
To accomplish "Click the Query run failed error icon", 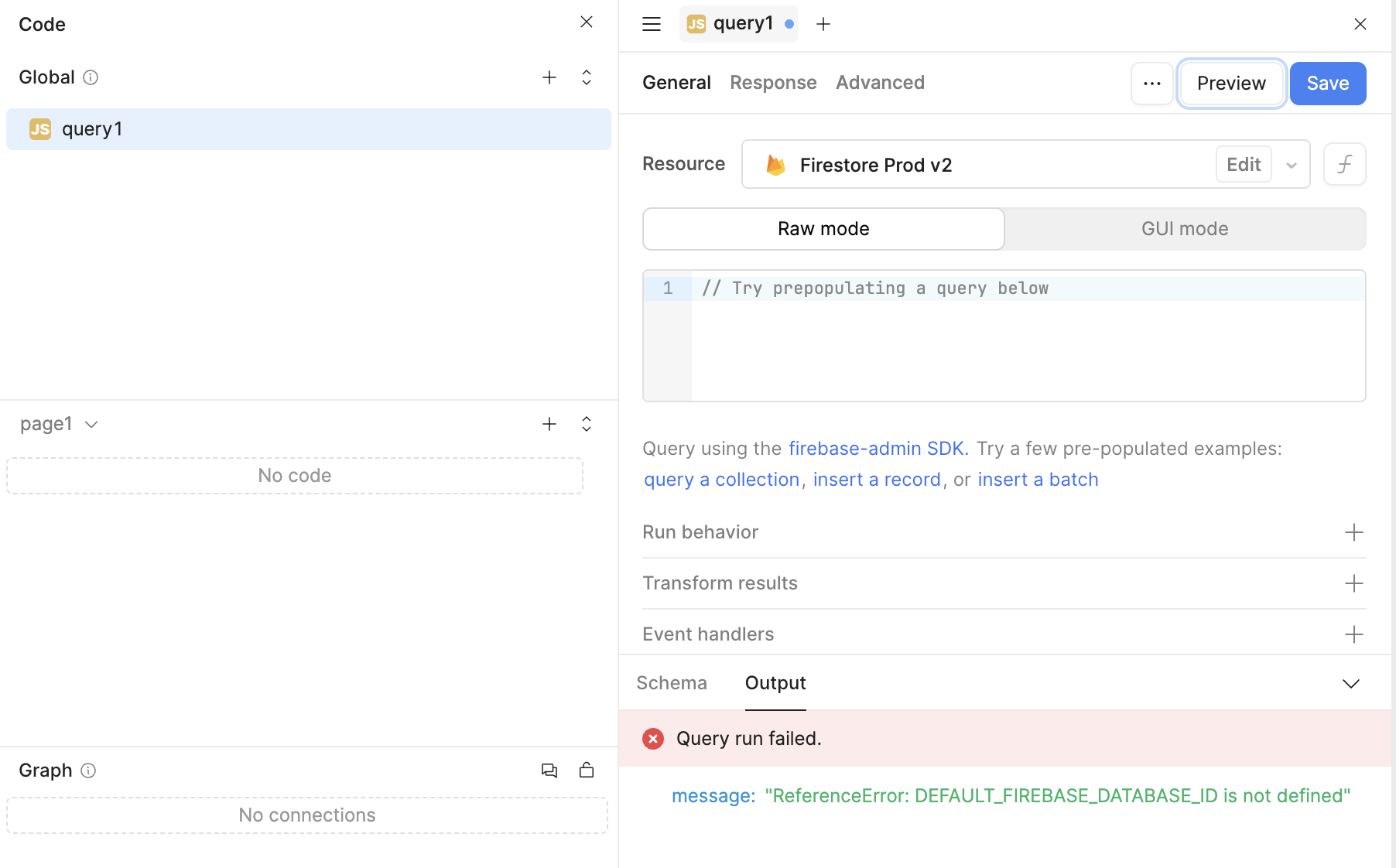I will (653, 739).
